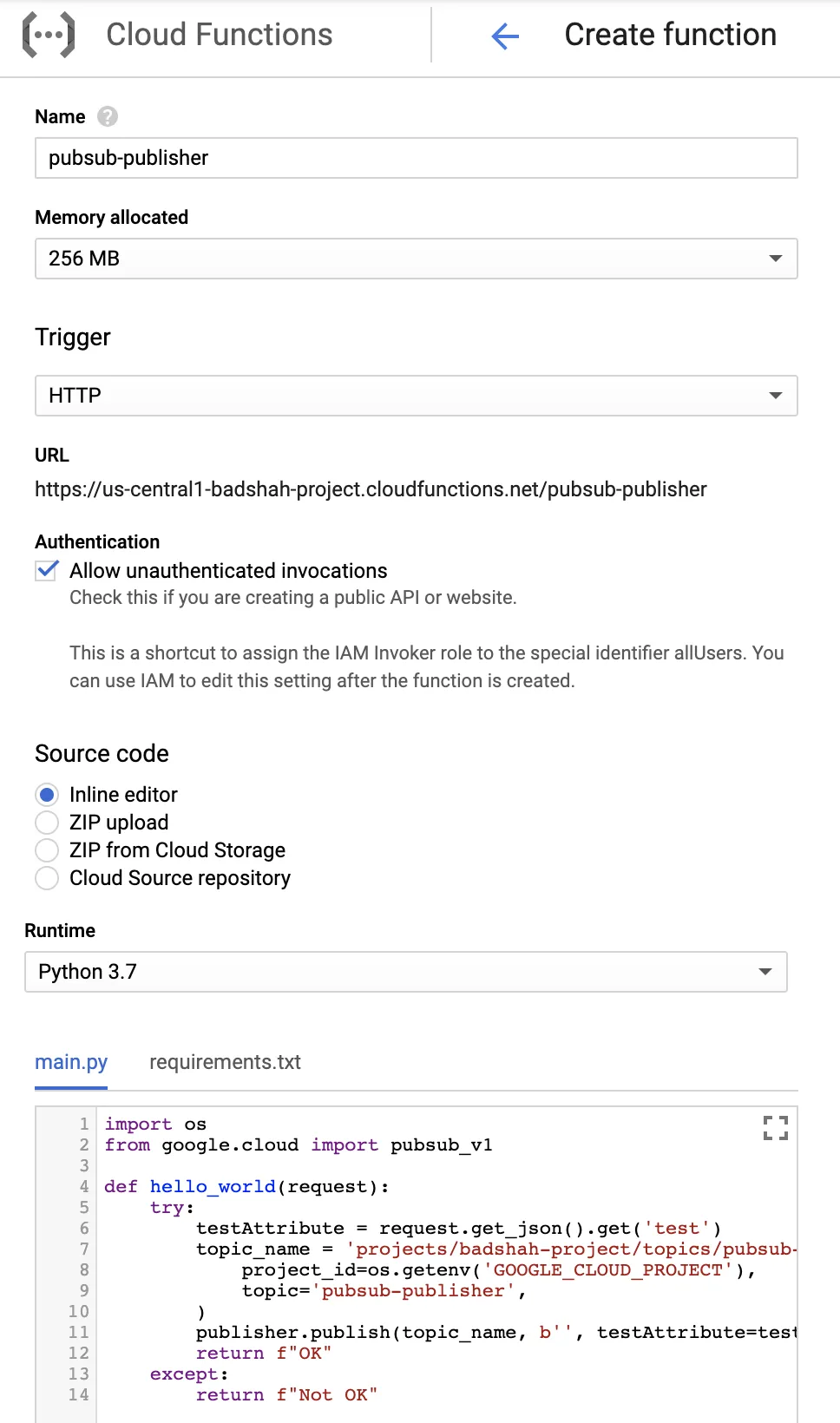Open the Name field help icon
Screen dimensions: 840x1423
point(108,116)
